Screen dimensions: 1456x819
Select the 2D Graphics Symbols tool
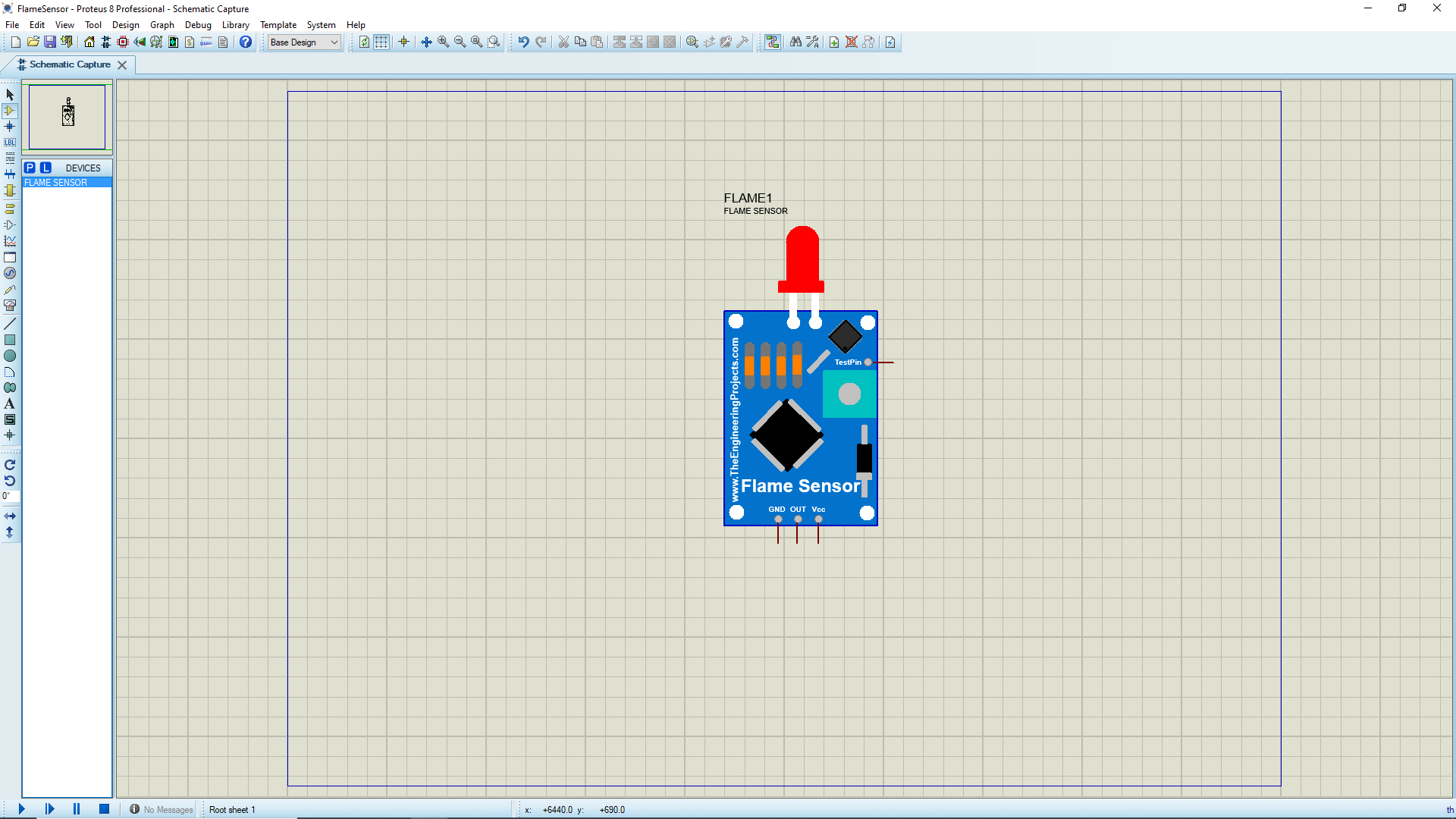click(x=10, y=419)
